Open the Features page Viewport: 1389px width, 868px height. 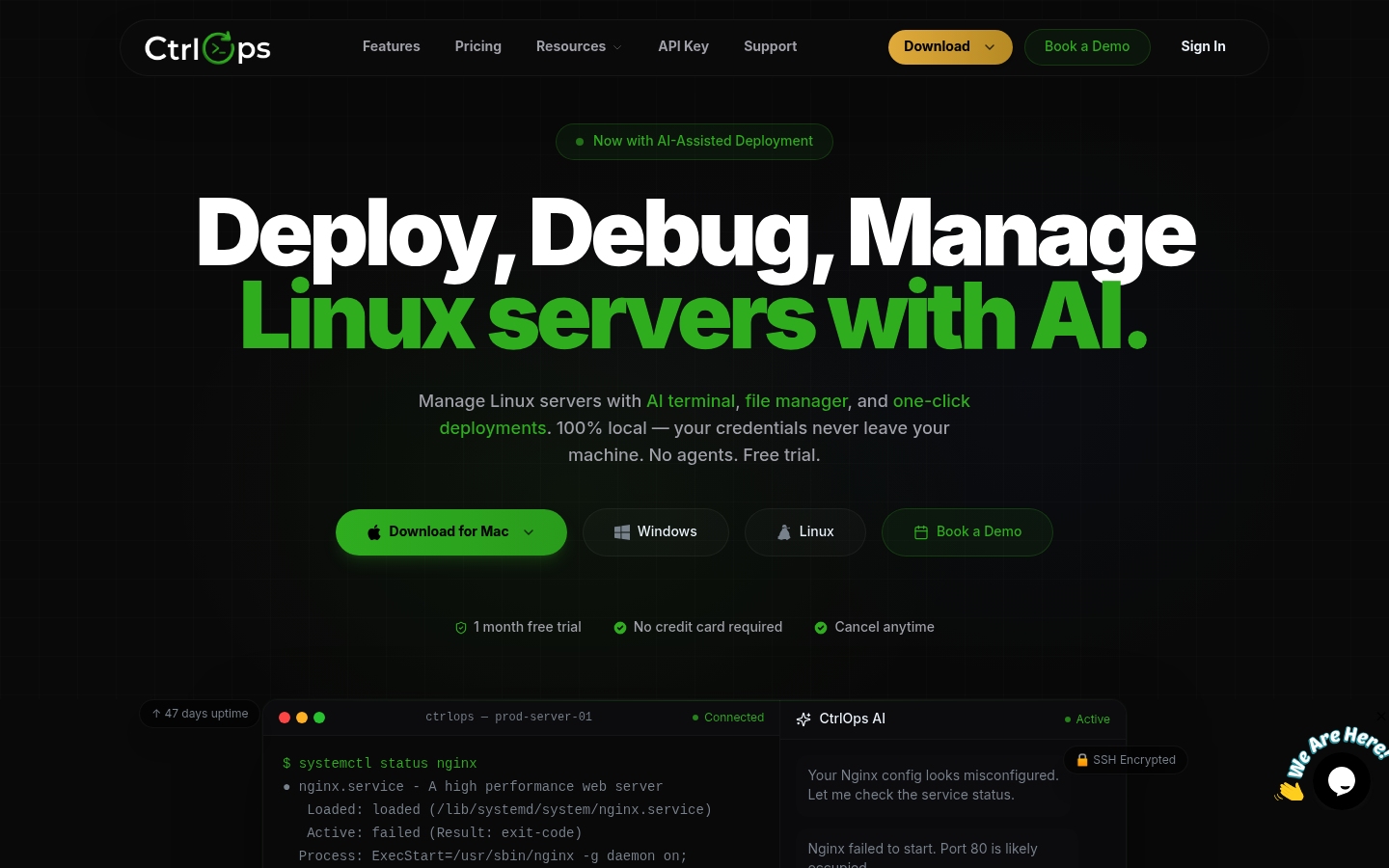tap(391, 46)
